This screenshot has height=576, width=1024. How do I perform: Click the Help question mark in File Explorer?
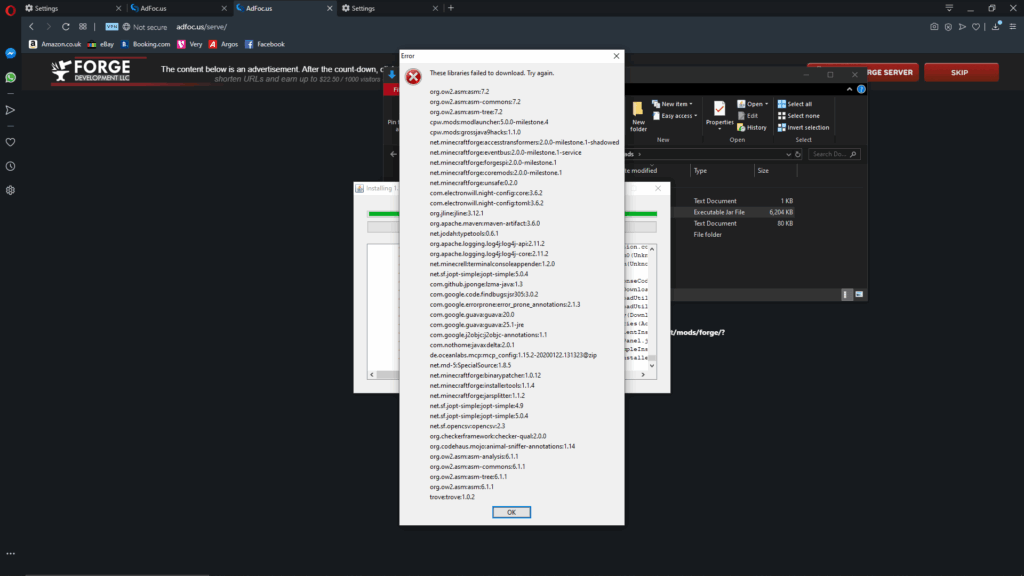click(861, 89)
